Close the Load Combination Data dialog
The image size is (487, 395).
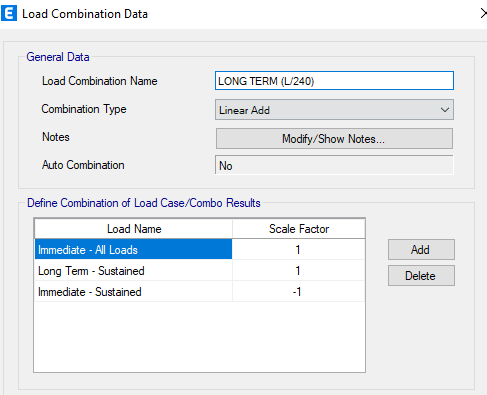(x=483, y=13)
